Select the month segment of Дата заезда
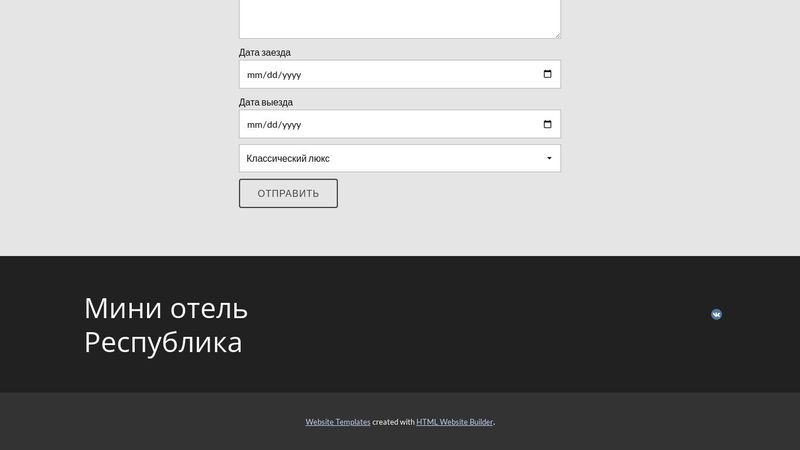This screenshot has width=800, height=450. pos(254,75)
